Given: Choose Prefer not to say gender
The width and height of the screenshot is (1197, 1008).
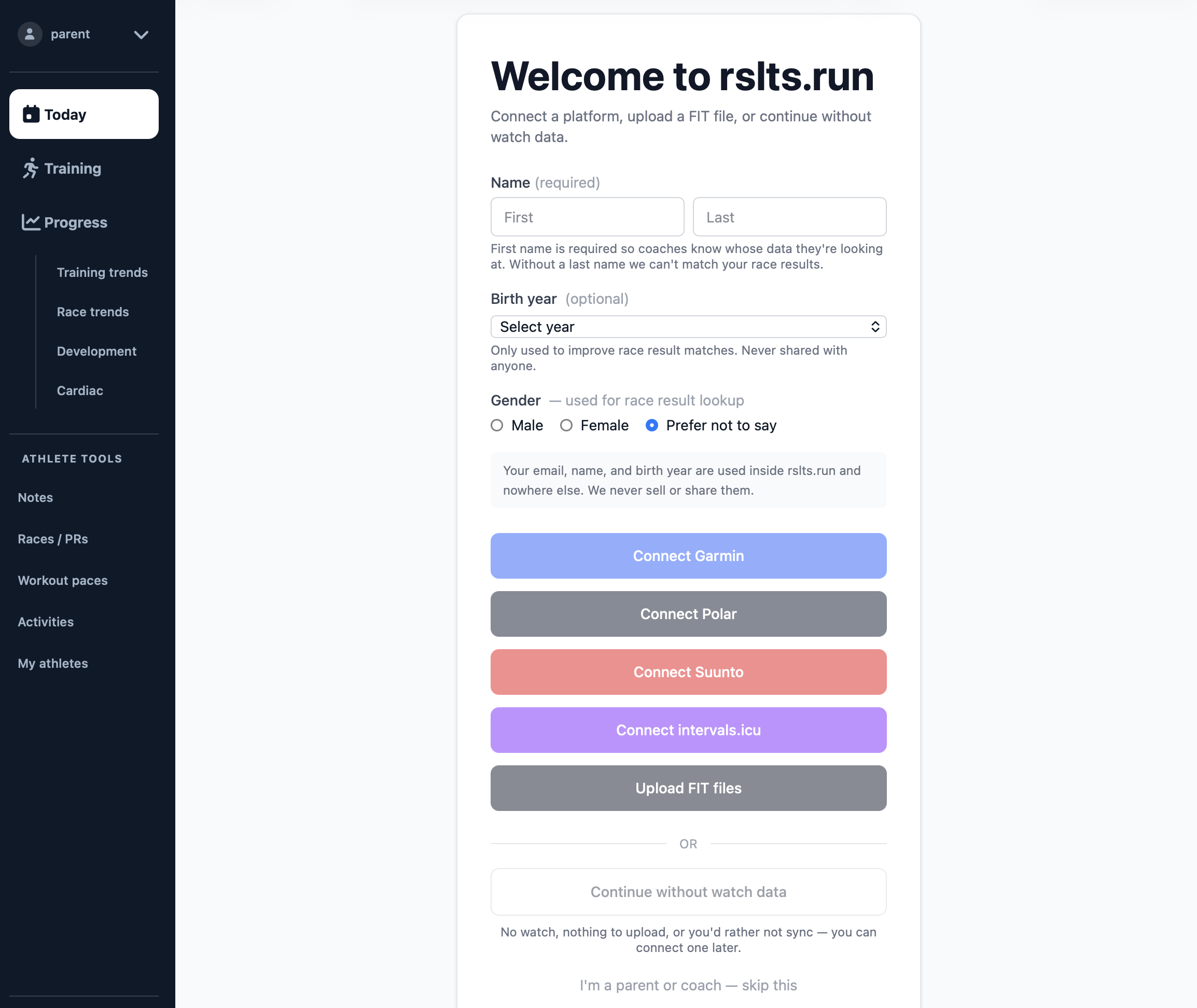Looking at the screenshot, I should [652, 425].
